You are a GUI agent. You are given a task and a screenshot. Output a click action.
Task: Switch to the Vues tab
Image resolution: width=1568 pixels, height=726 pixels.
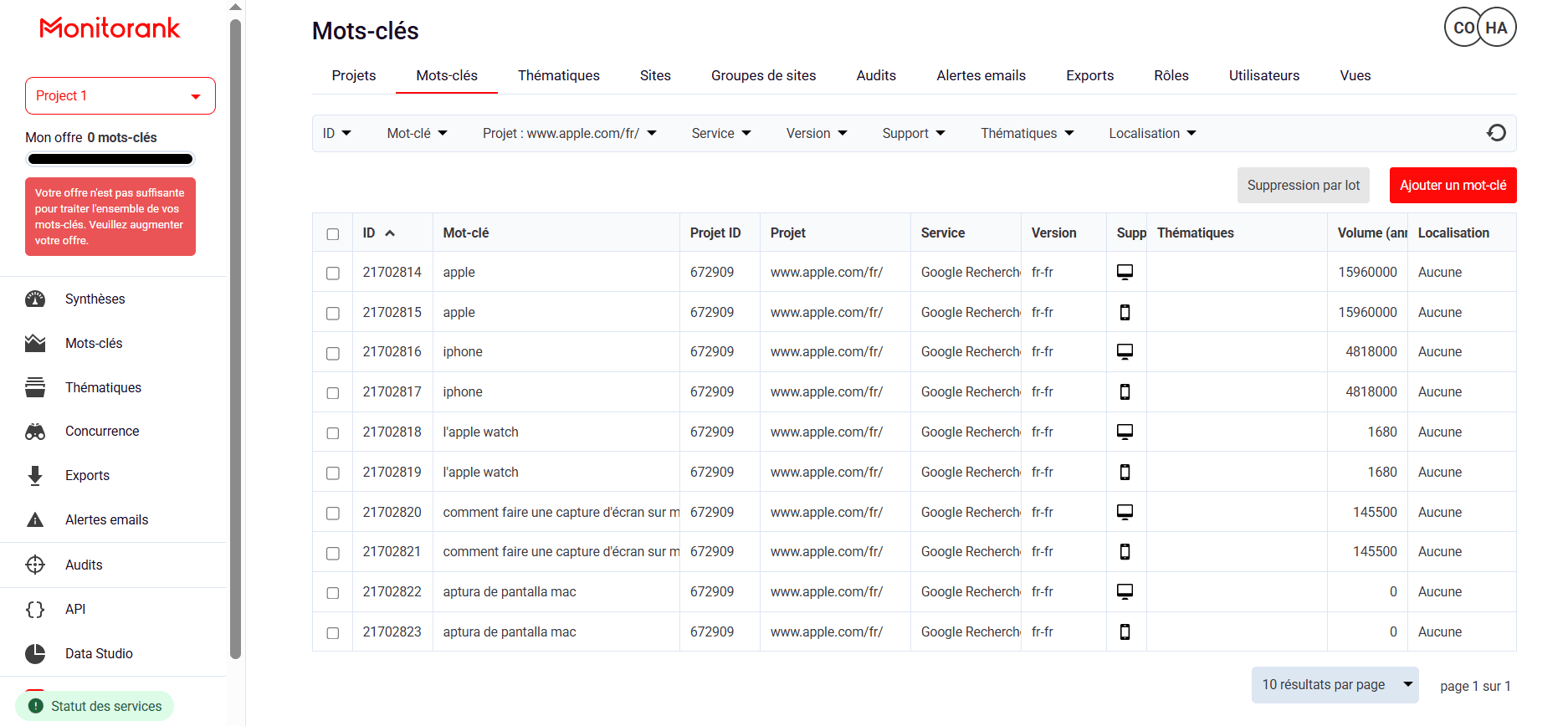click(1355, 75)
